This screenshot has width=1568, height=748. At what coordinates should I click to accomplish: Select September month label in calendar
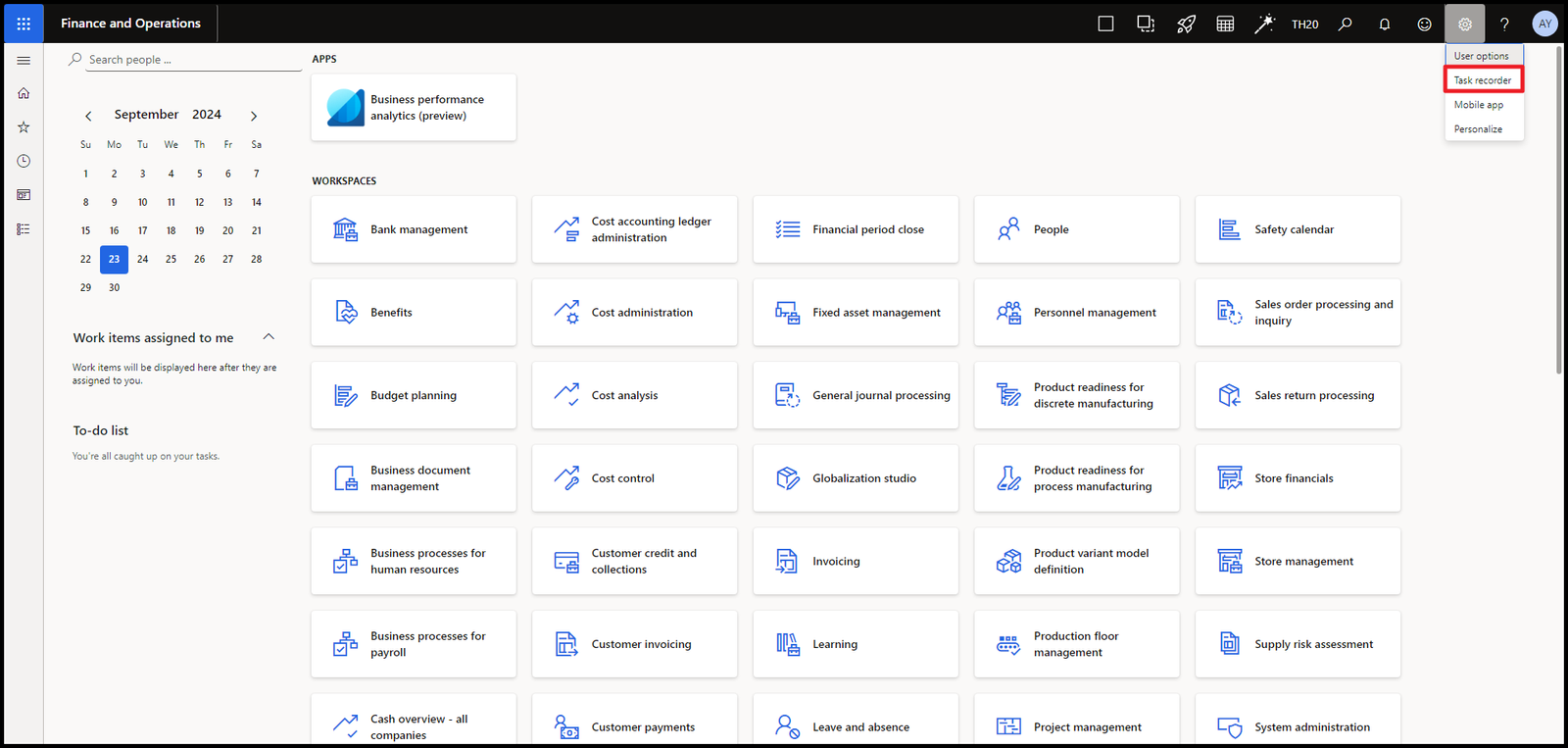point(146,115)
